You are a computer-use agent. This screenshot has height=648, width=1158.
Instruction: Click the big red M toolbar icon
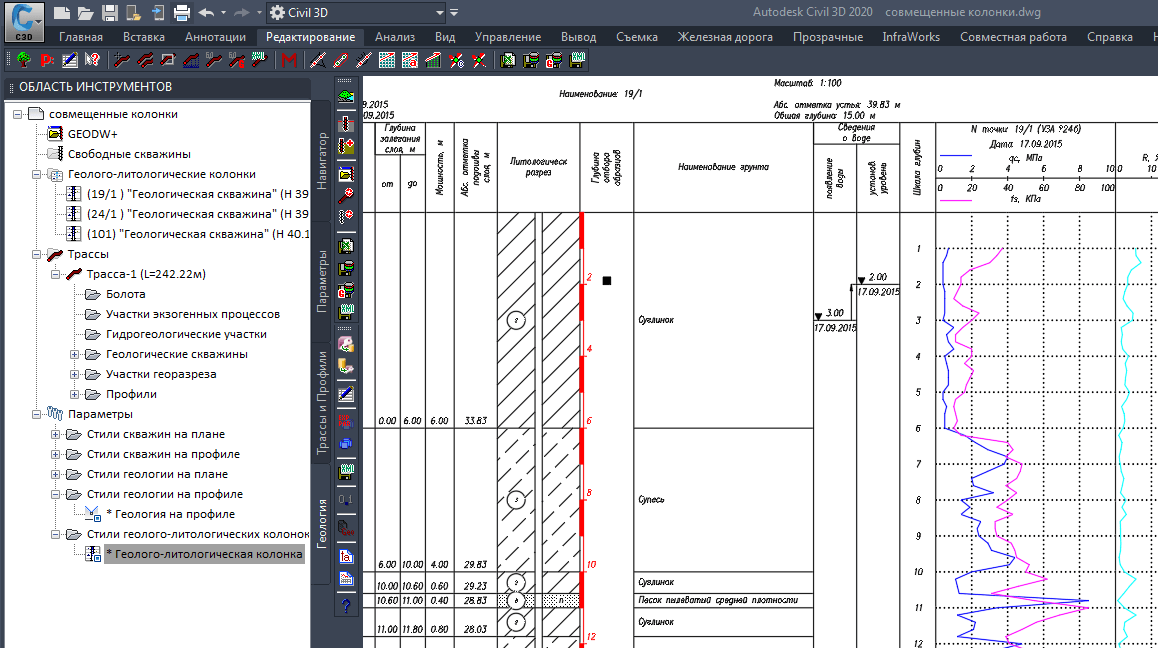coord(289,61)
